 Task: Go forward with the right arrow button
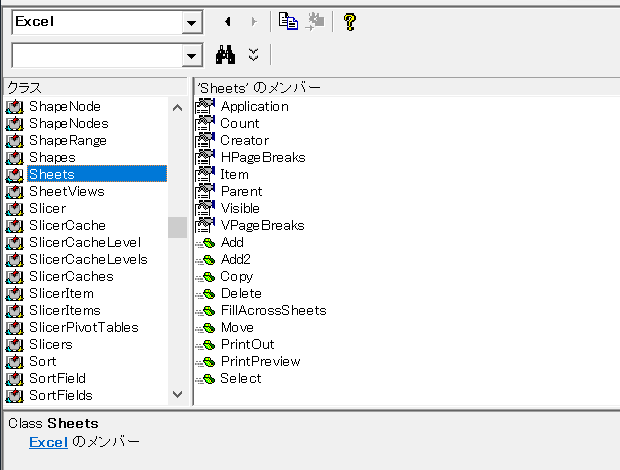pos(254,22)
